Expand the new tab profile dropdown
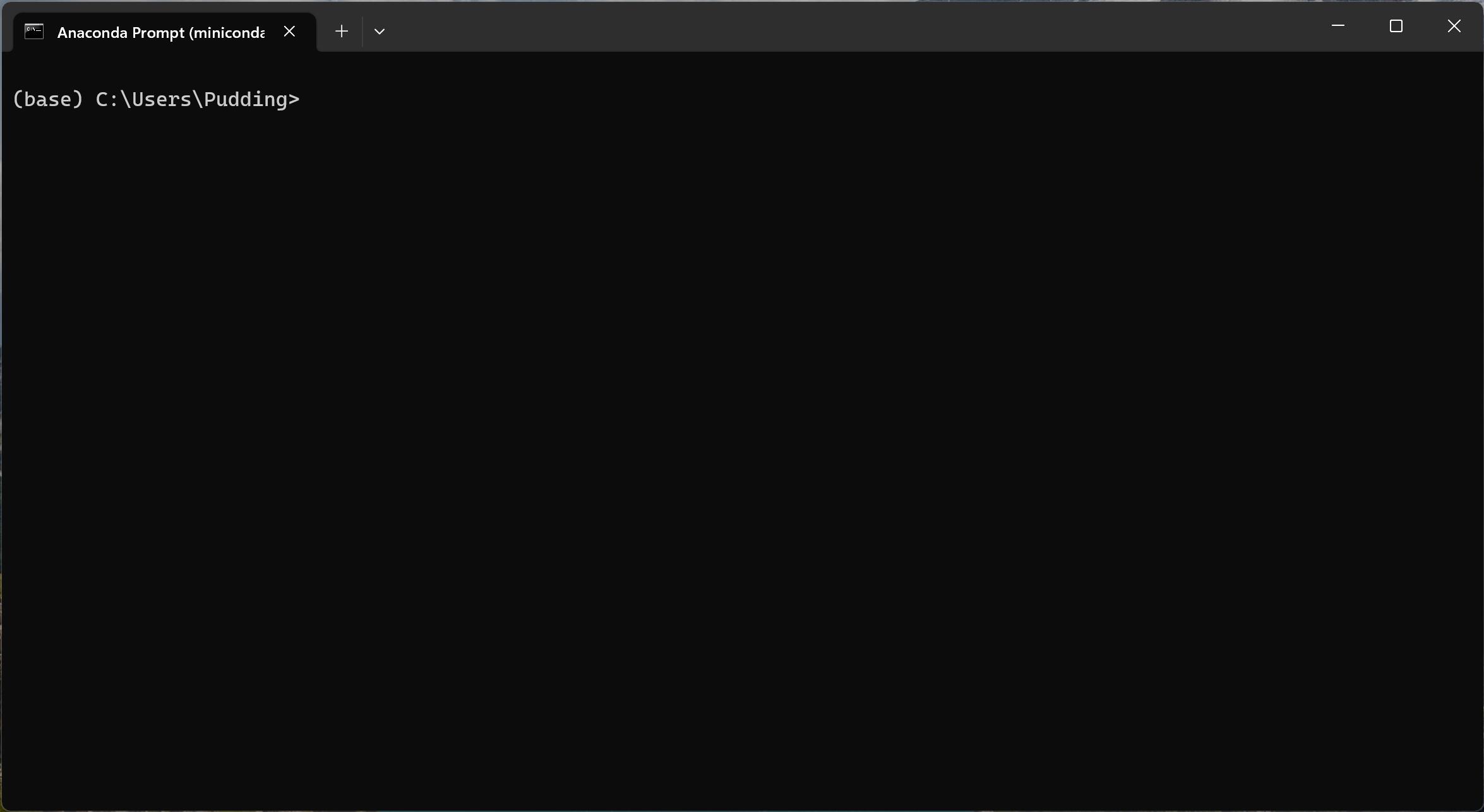 (x=380, y=32)
